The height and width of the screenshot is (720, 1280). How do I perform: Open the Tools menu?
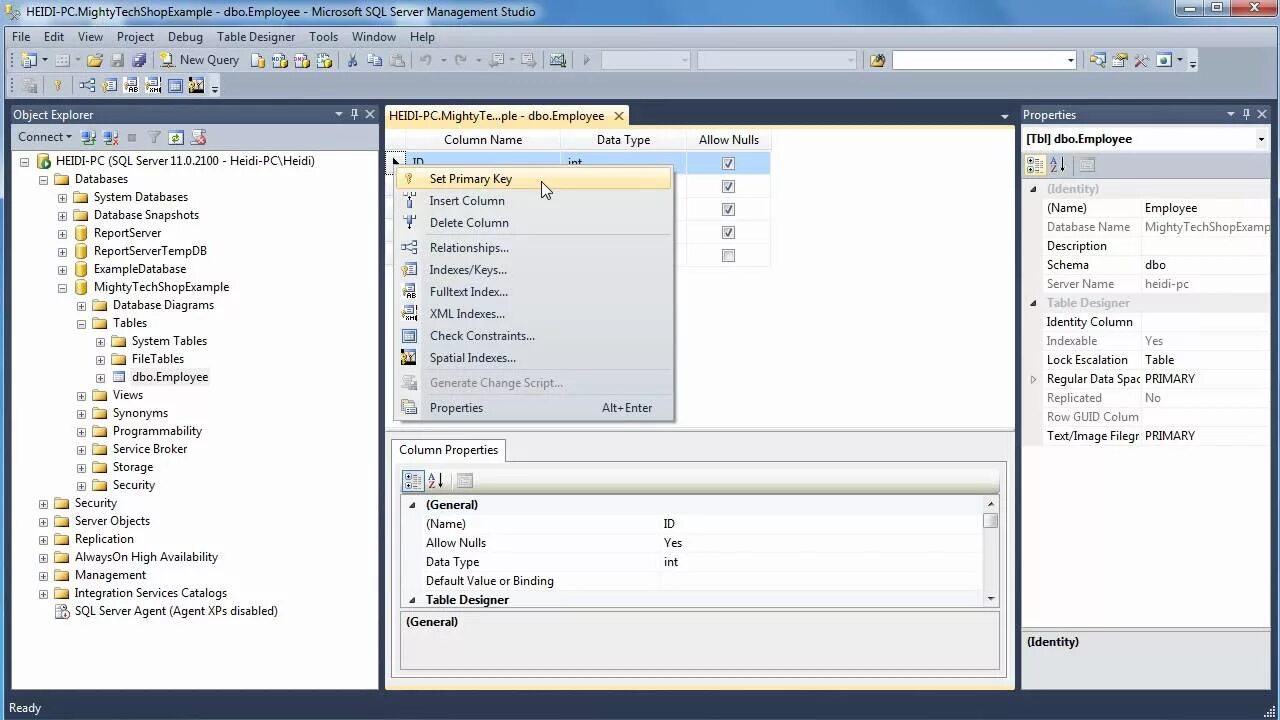[x=323, y=37]
